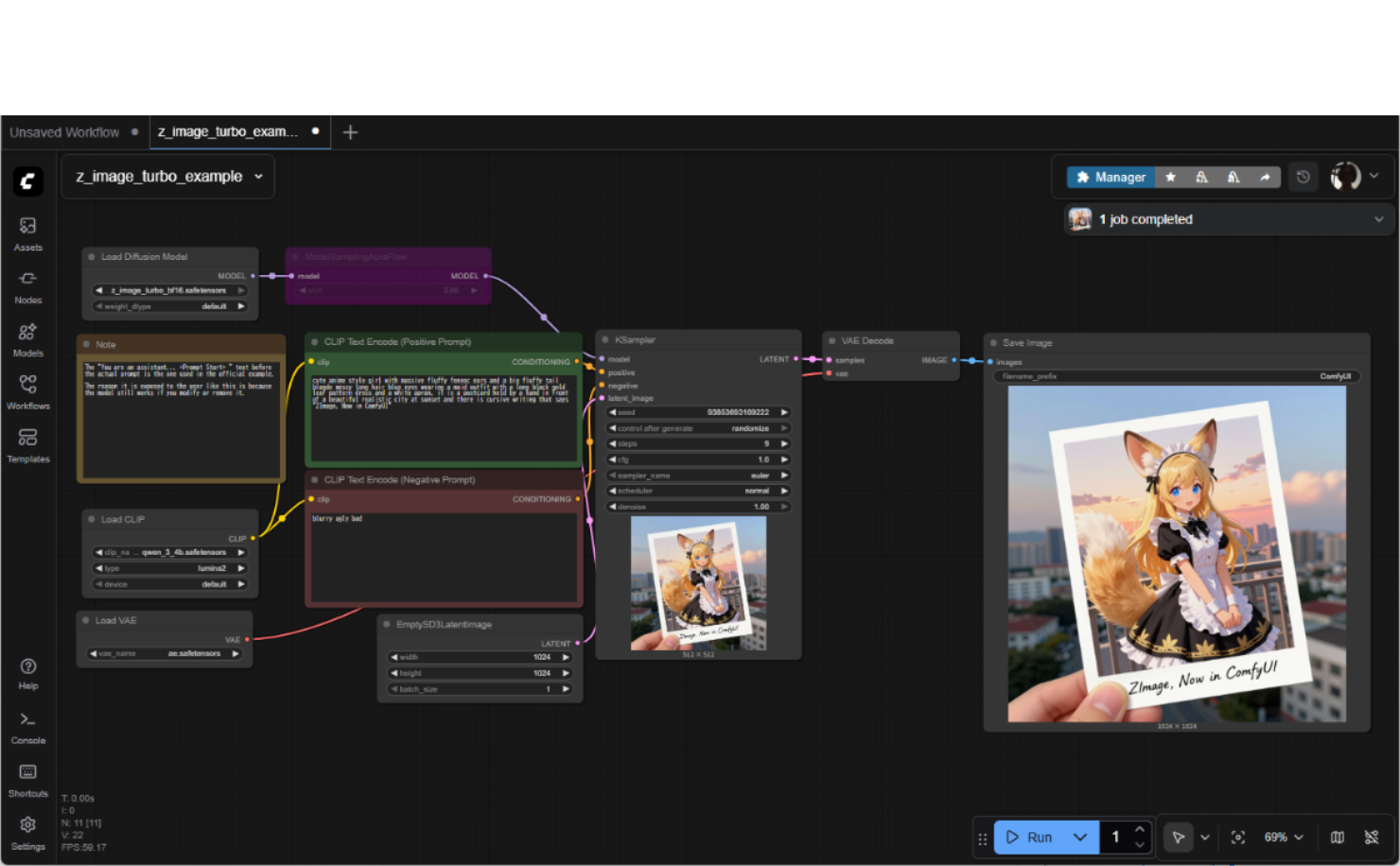This screenshot has width=1400, height=866.
Task: Collapse the Load Diffusion Model node
Action: click(x=92, y=257)
